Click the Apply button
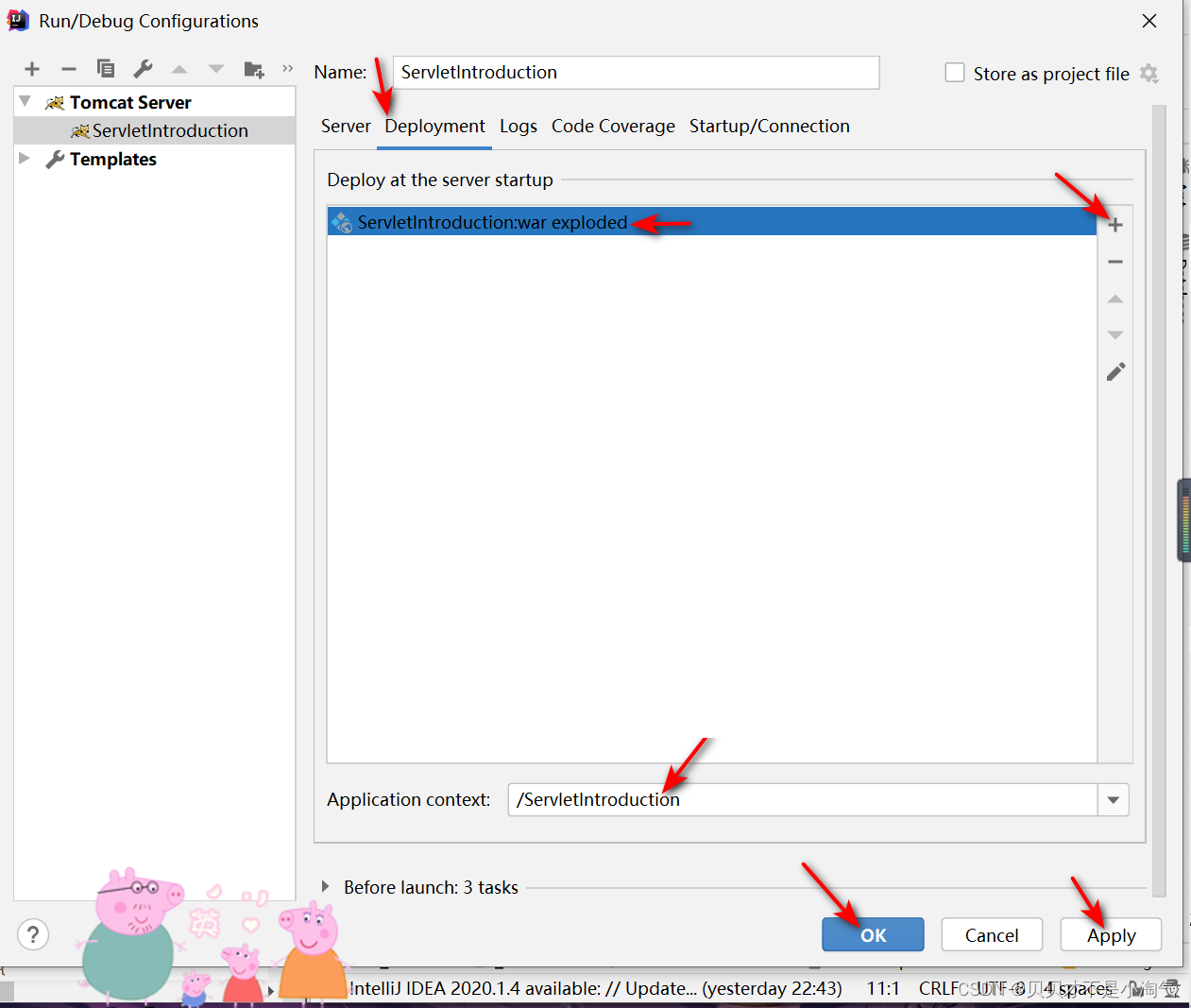This screenshot has width=1191, height=1008. [1111, 934]
